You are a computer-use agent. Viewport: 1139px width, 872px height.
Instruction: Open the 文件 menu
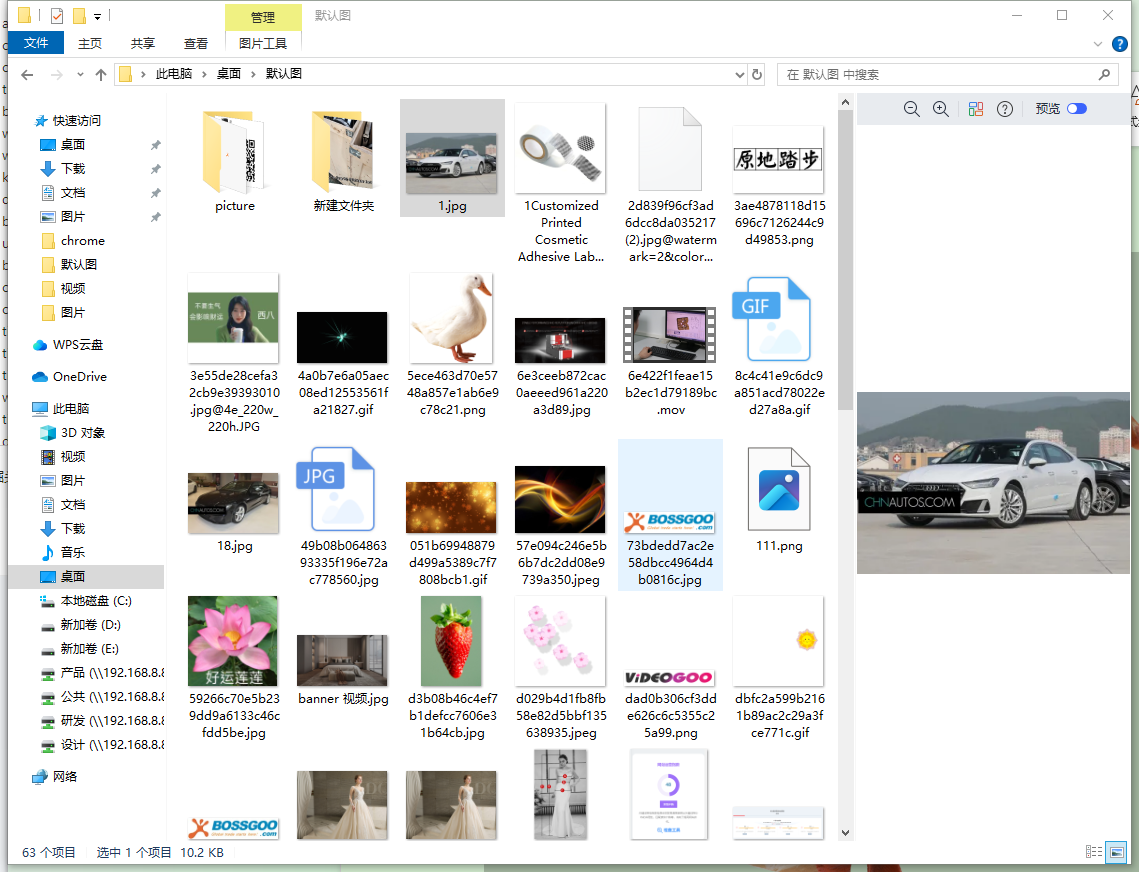click(36, 44)
